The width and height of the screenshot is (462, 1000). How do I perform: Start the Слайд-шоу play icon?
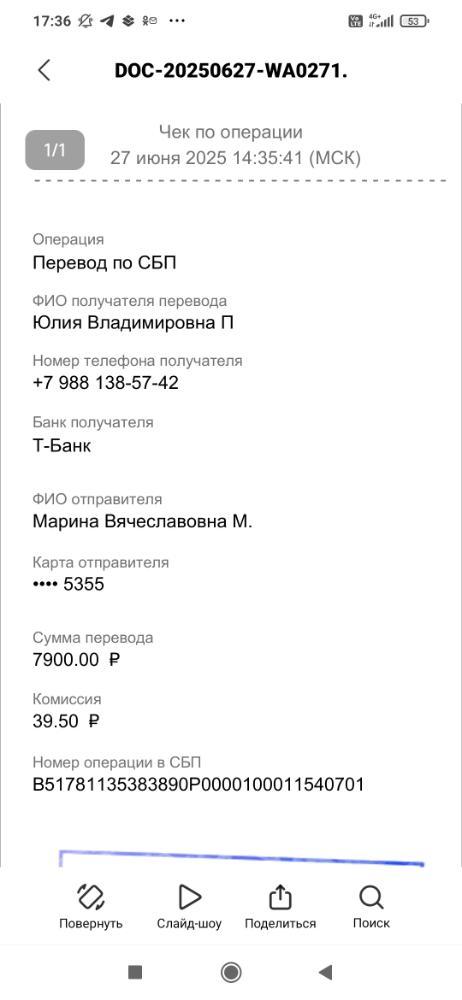click(x=189, y=897)
